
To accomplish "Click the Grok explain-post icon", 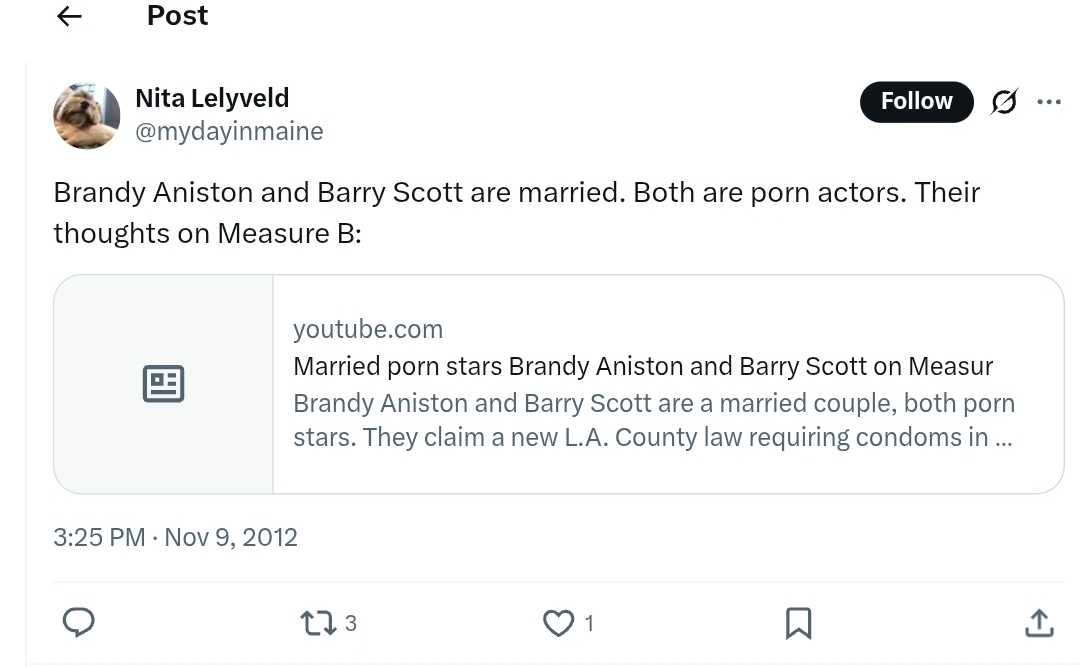I will coord(1004,102).
